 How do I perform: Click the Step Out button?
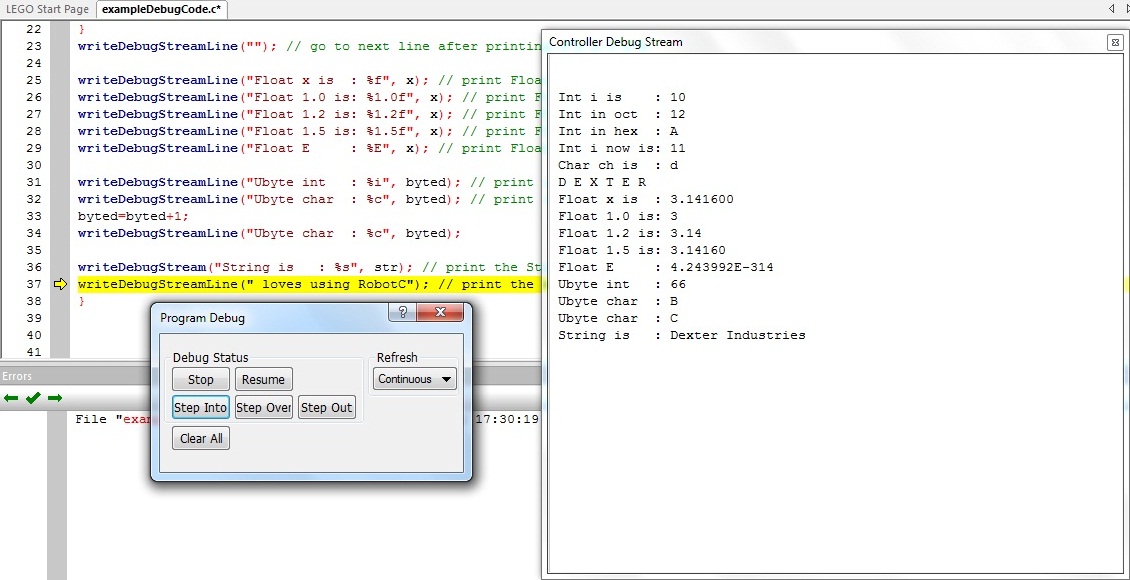point(326,407)
